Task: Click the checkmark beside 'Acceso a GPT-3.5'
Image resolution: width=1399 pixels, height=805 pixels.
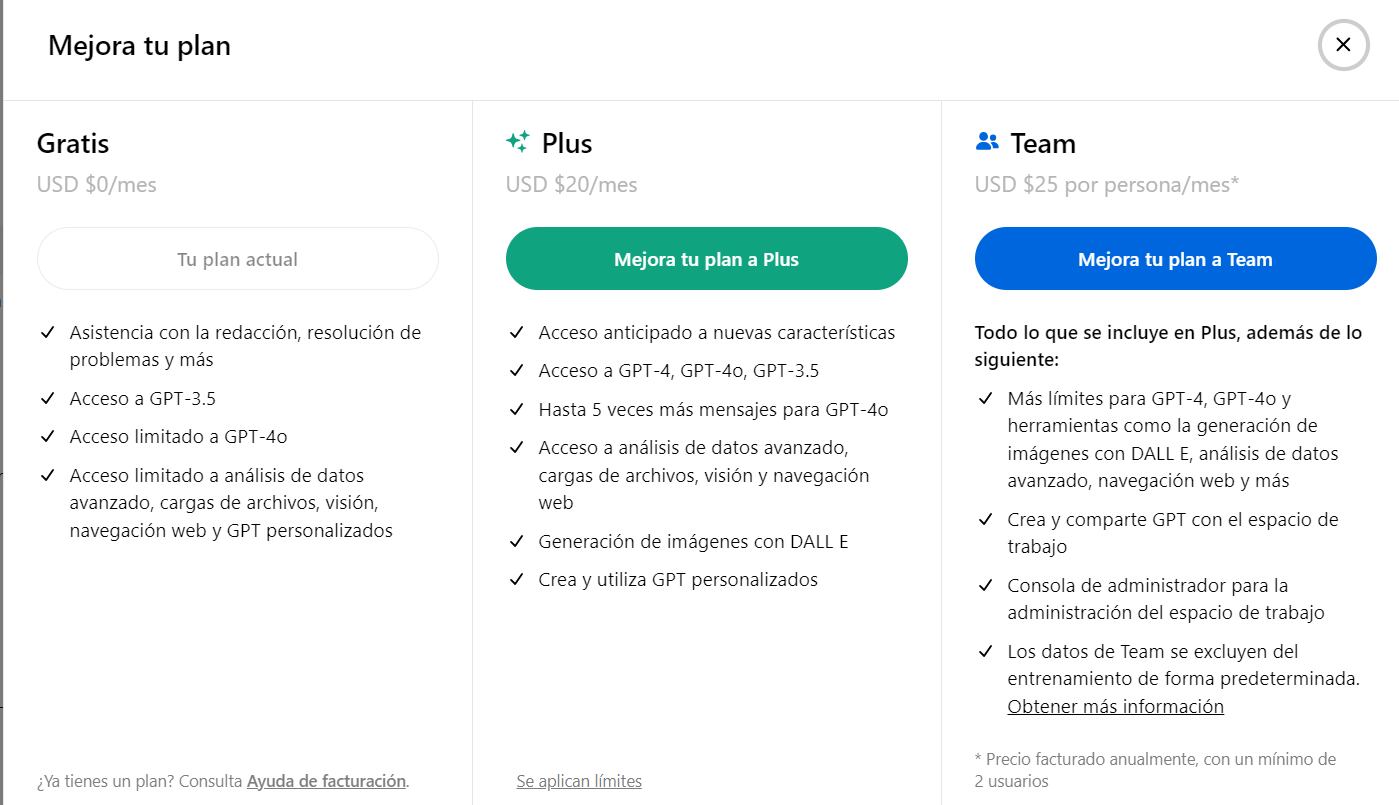Action: click(47, 398)
